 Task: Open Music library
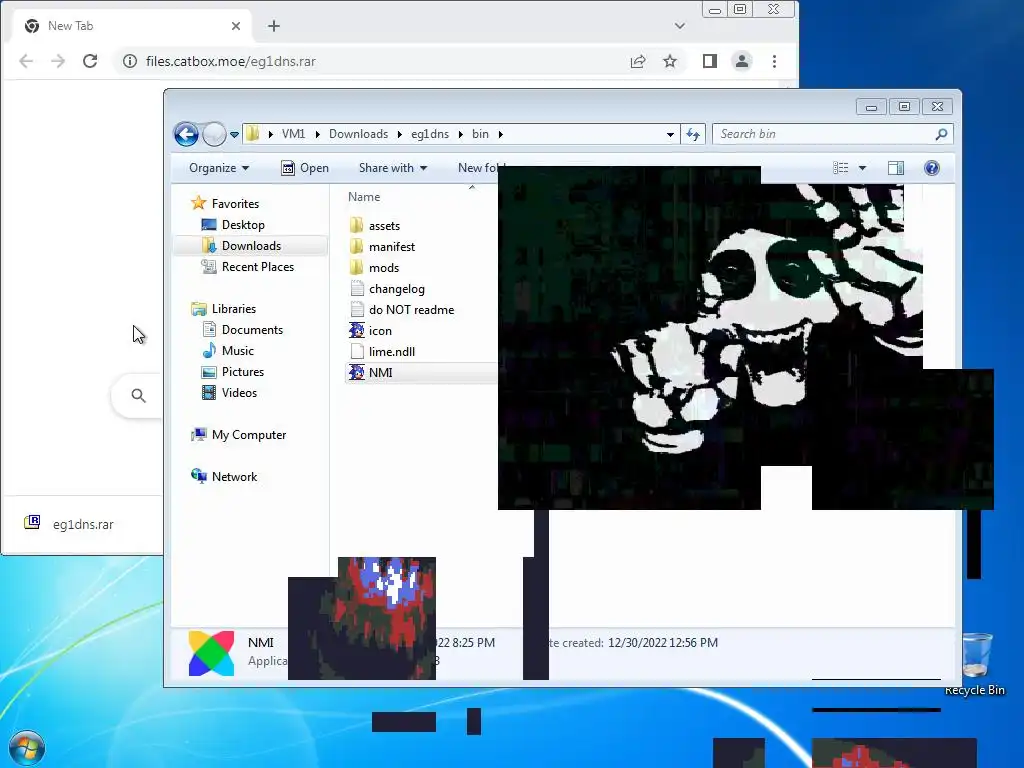(x=238, y=351)
